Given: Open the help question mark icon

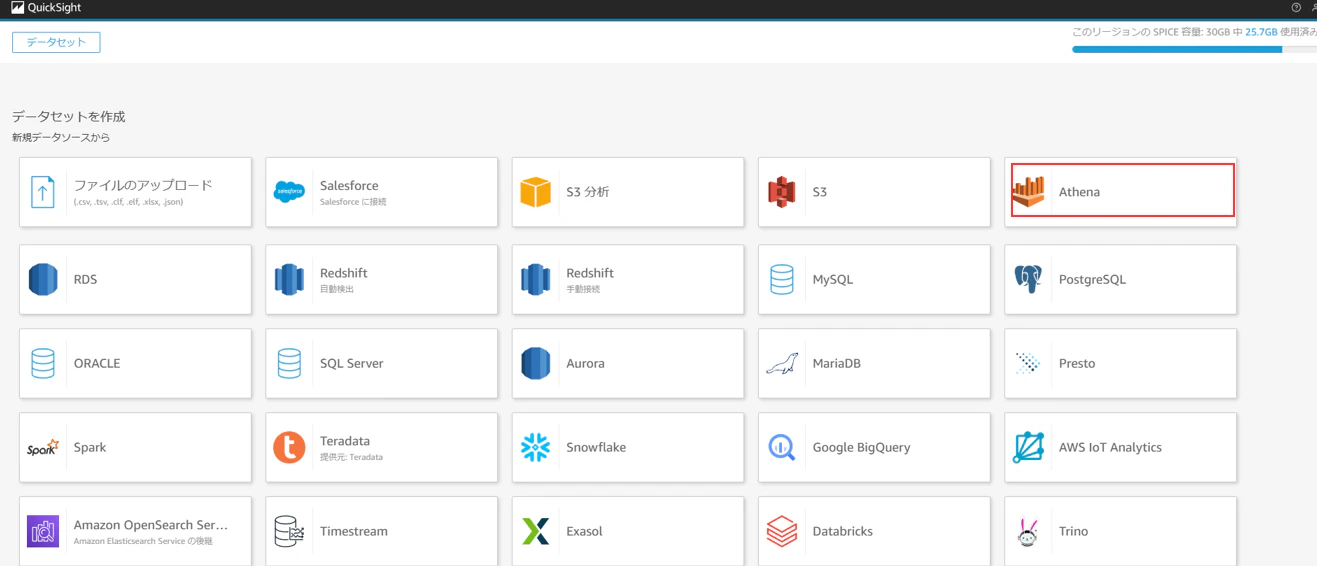Looking at the screenshot, I should (1296, 8).
